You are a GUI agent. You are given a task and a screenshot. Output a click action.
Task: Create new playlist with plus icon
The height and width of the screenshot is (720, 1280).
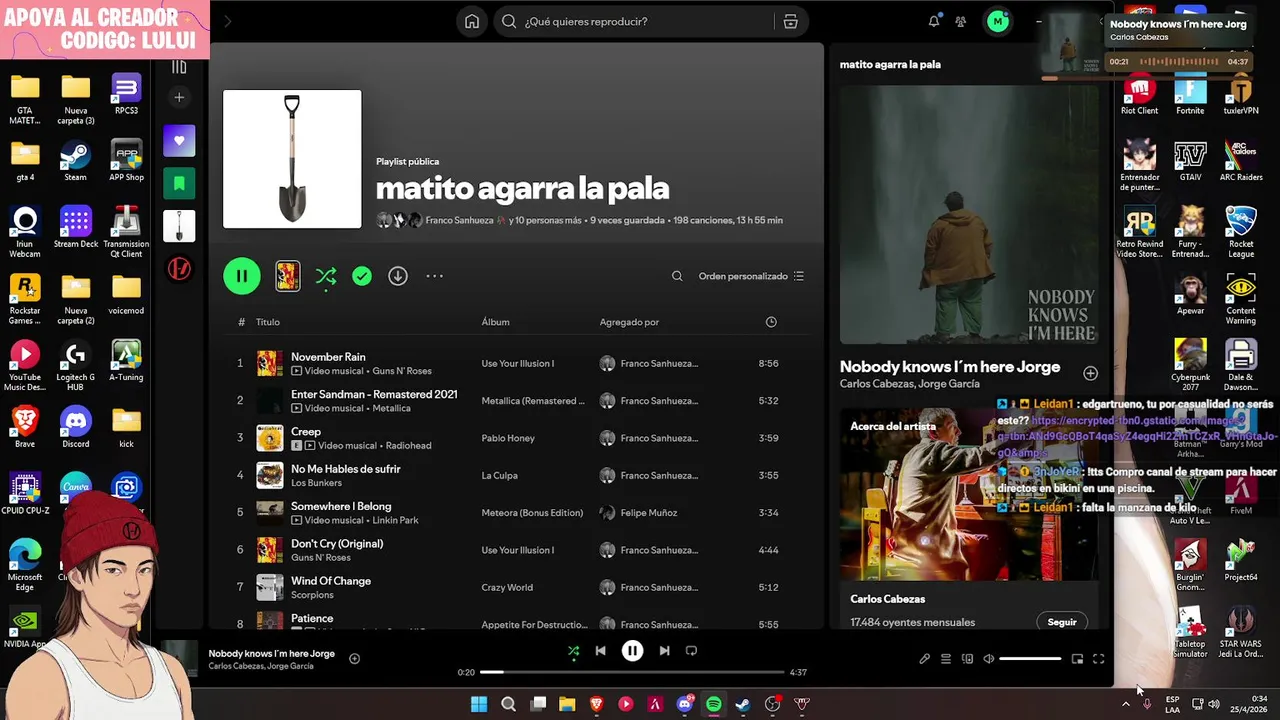(x=179, y=97)
